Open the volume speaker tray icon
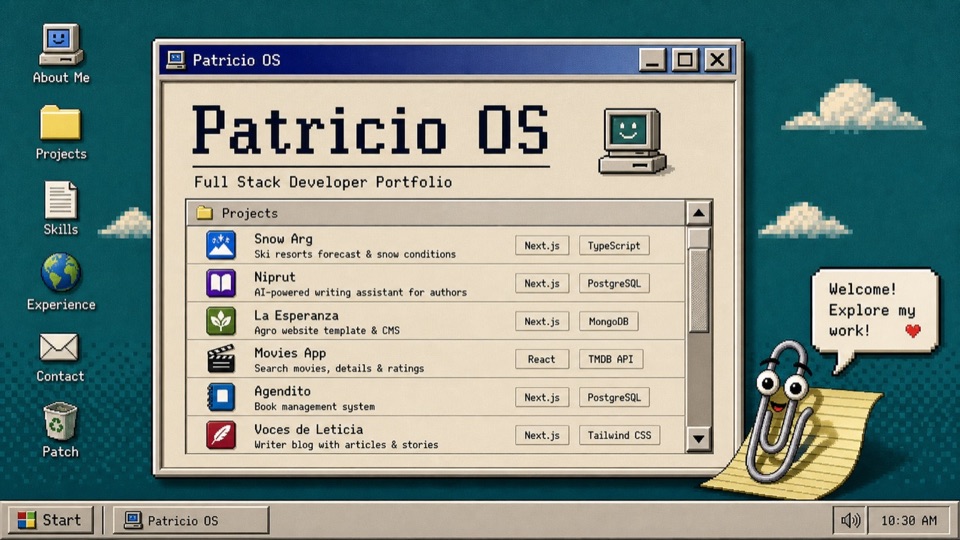960x540 pixels. coord(850,520)
